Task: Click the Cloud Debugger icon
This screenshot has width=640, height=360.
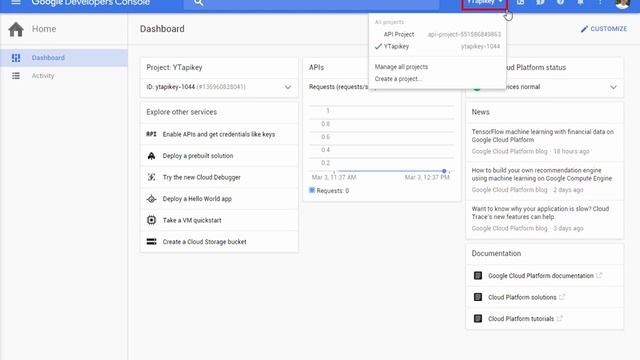Action: (151, 177)
